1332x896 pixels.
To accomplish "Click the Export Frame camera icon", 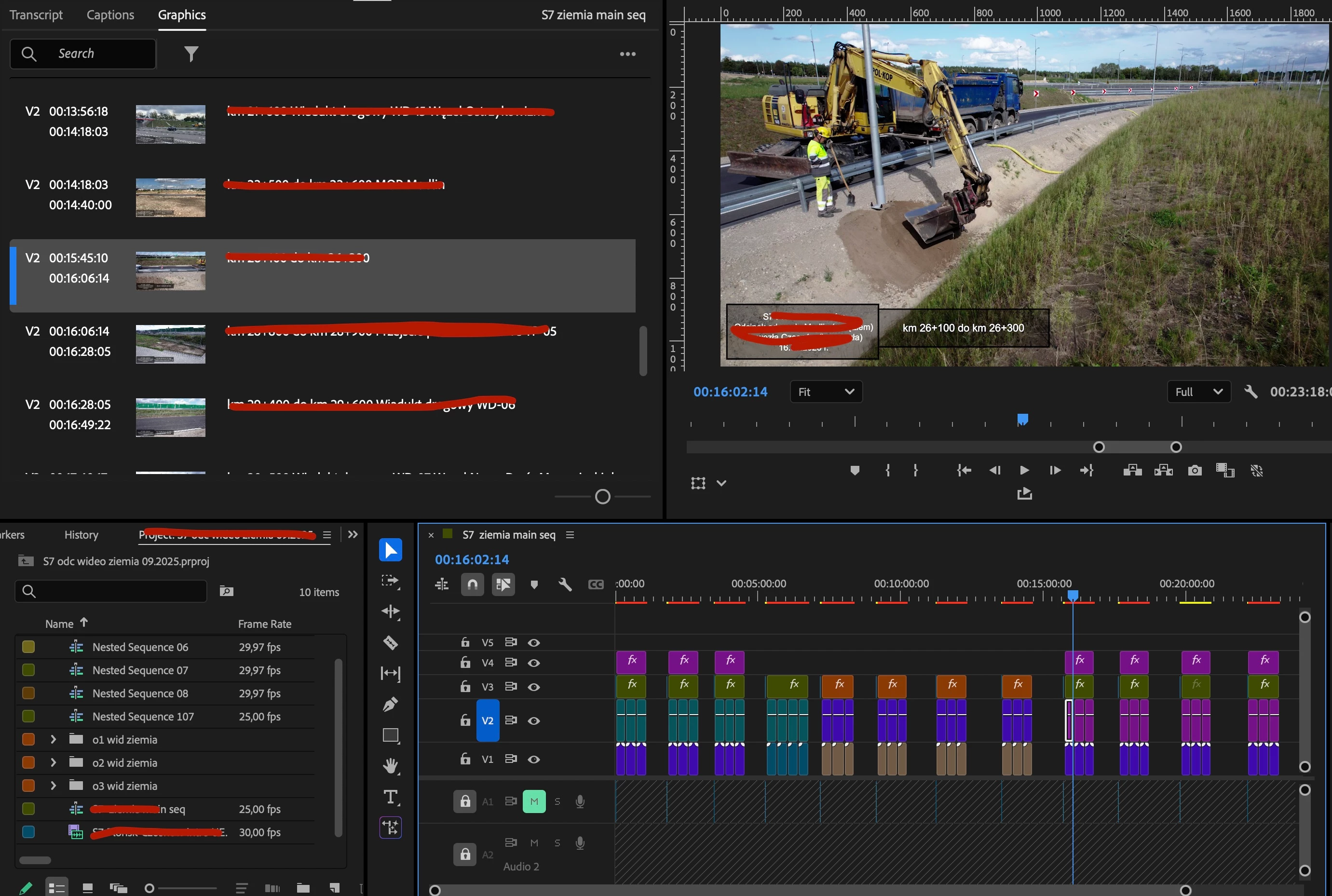I will click(x=1194, y=470).
